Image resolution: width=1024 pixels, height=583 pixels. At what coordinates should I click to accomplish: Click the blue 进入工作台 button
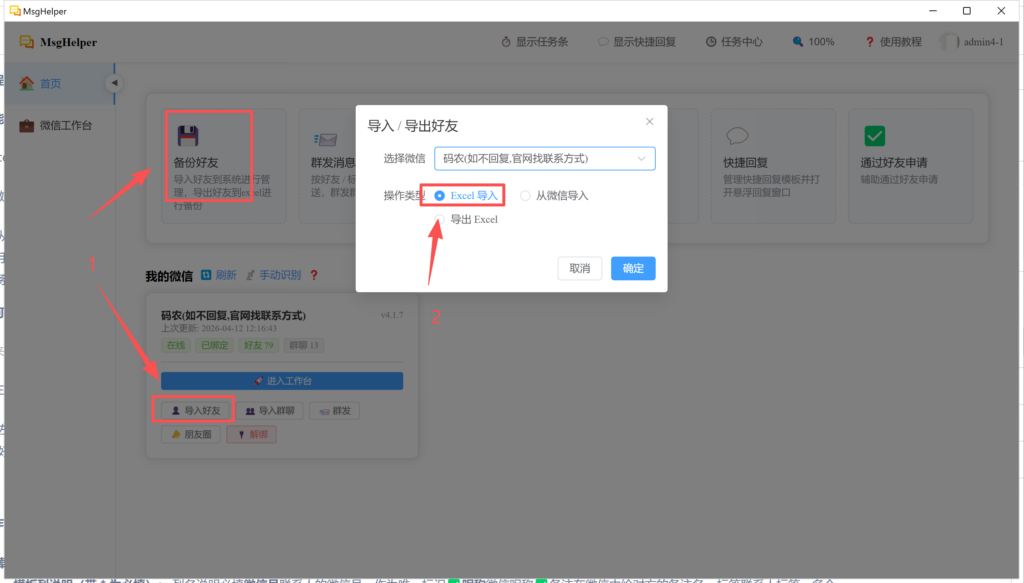click(x=282, y=381)
